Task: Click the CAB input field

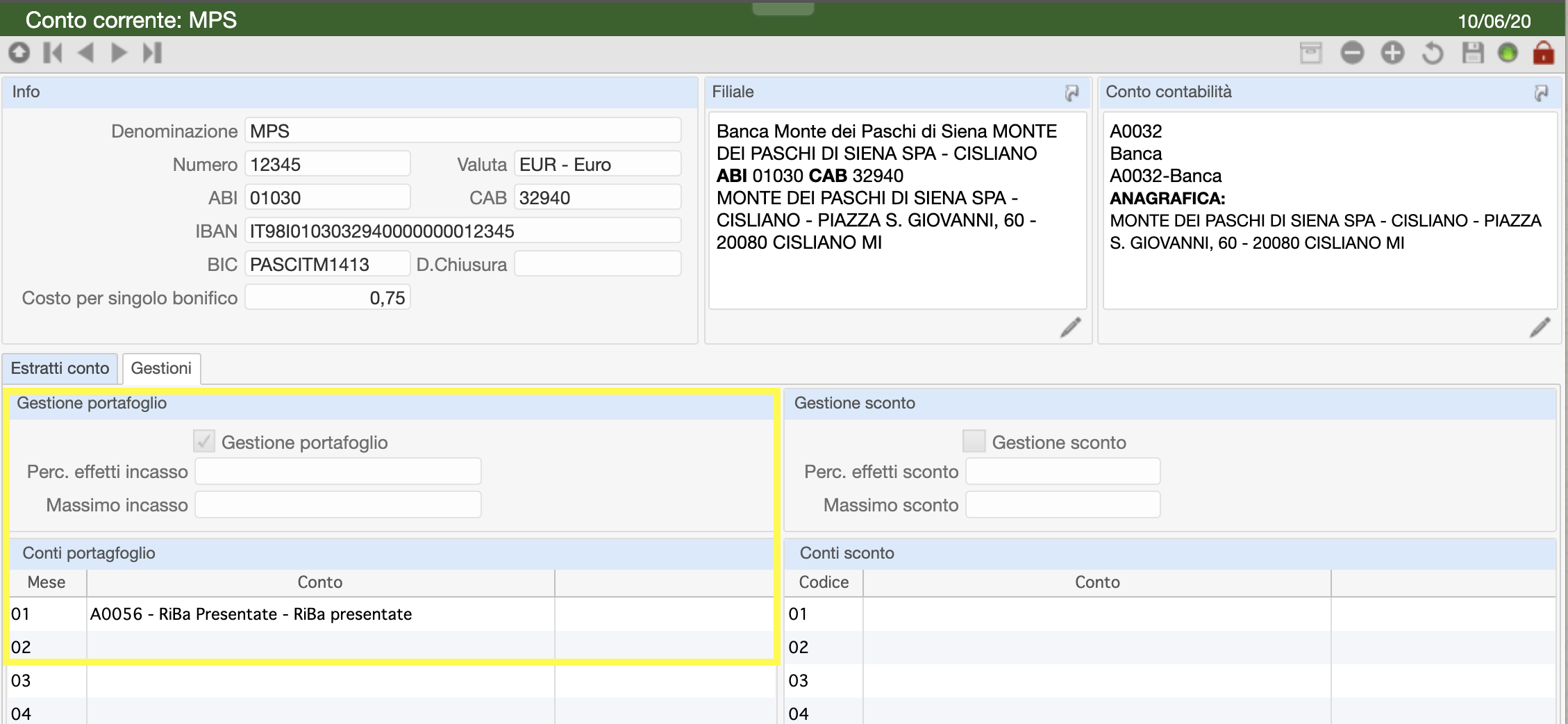Action: pos(597,197)
